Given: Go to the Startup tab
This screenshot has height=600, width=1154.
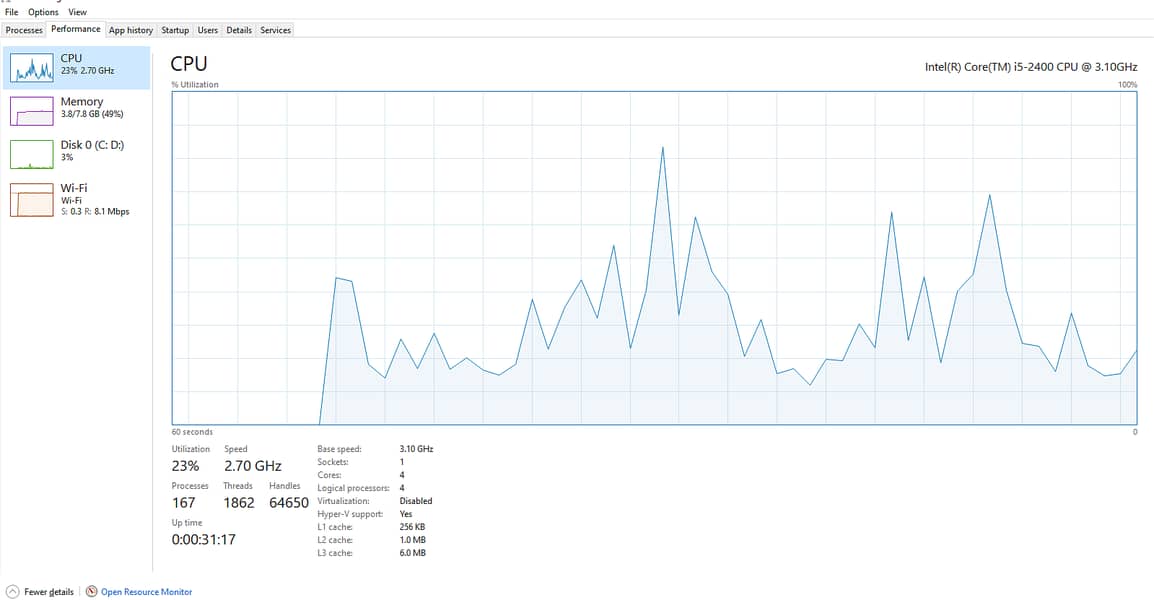Looking at the screenshot, I should tap(175, 30).
